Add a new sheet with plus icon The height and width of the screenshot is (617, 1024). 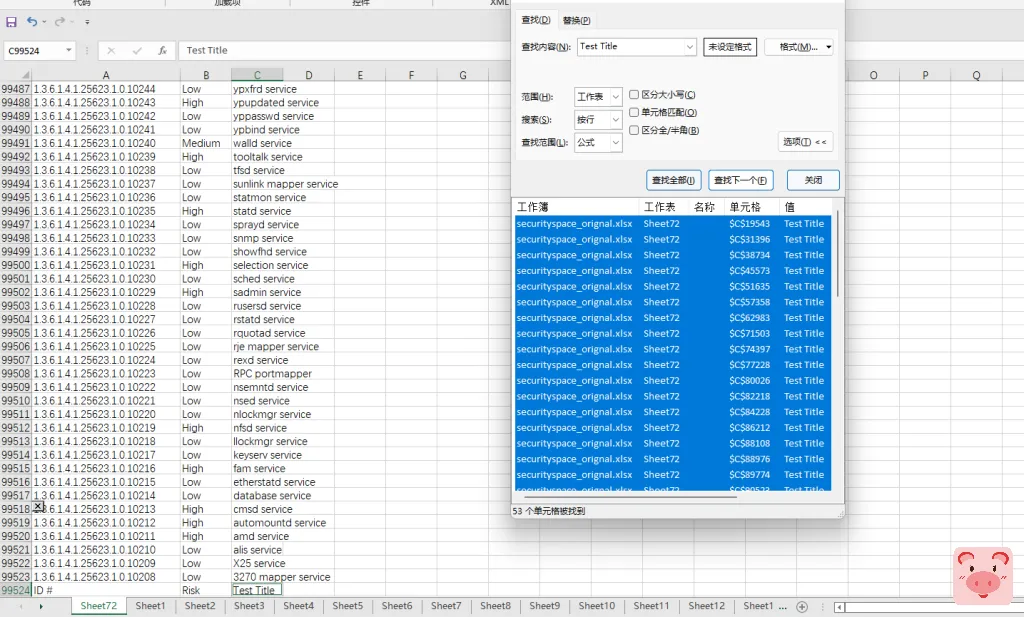802,607
